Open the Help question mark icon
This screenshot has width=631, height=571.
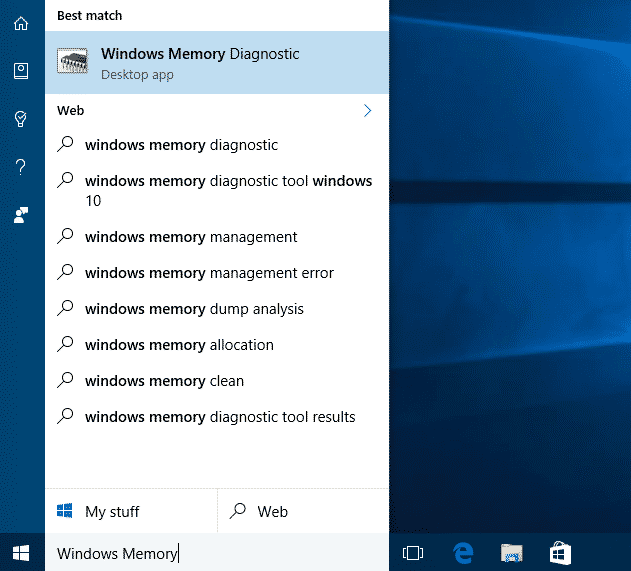tap(21, 167)
